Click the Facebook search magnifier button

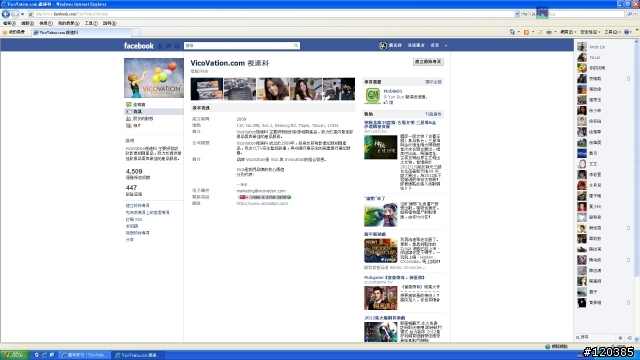pyautogui.click(x=296, y=46)
